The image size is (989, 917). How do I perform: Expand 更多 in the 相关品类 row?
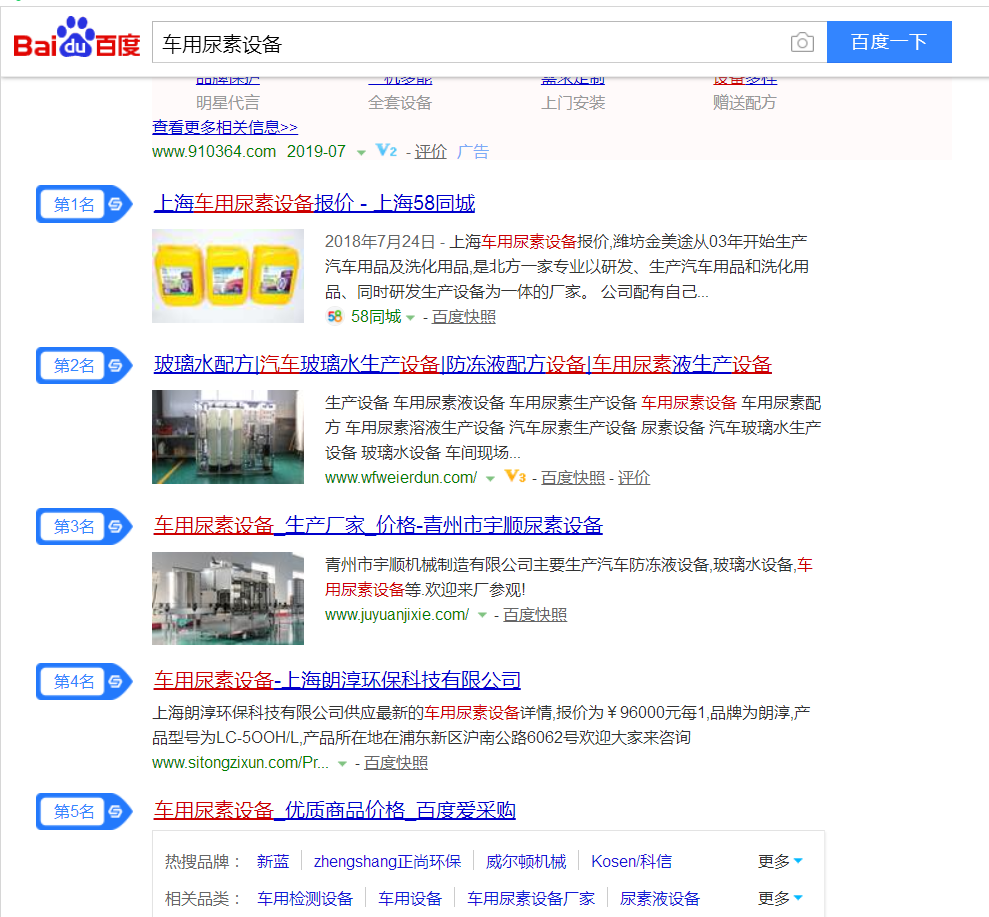780,899
